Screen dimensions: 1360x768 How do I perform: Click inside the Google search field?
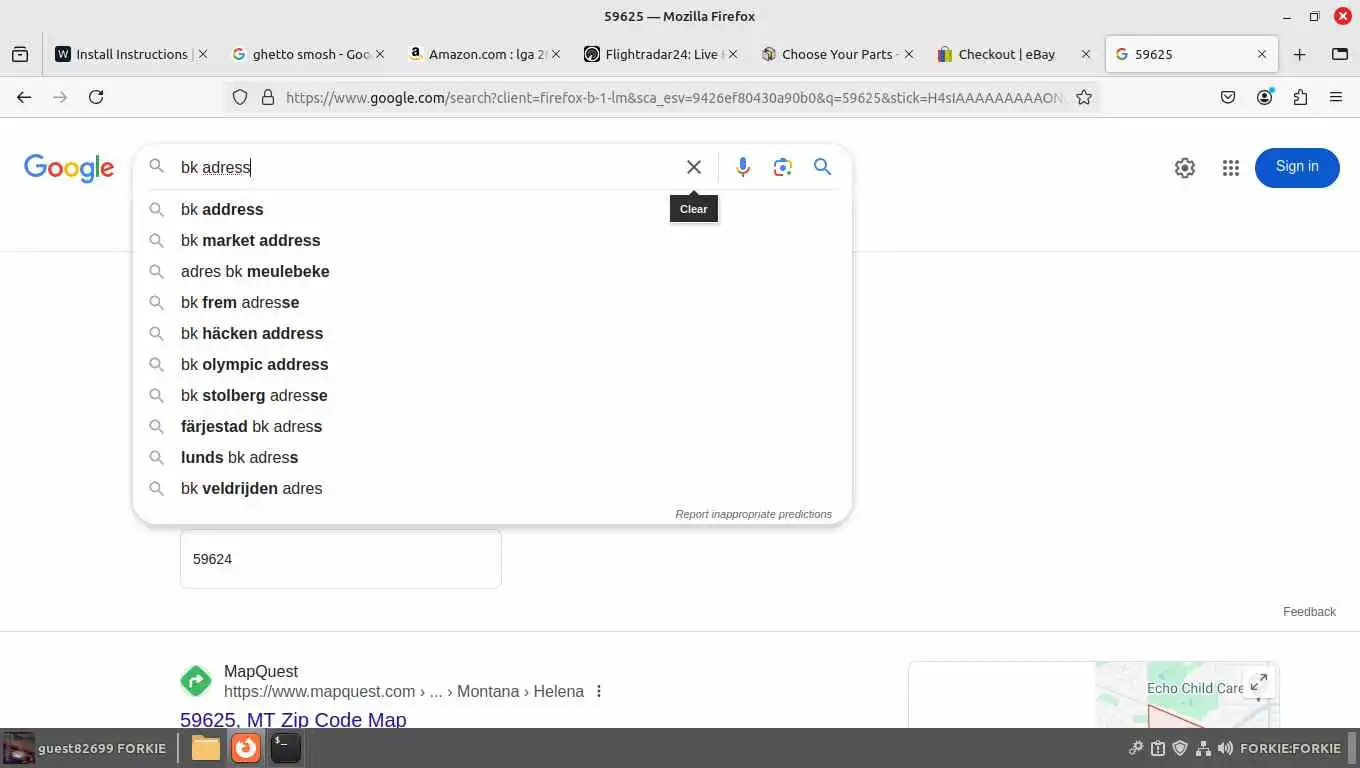(425, 167)
